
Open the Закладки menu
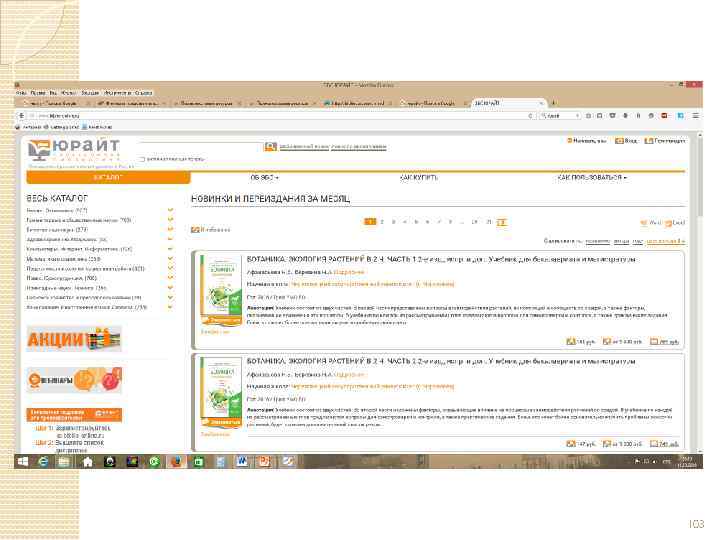coord(90,93)
